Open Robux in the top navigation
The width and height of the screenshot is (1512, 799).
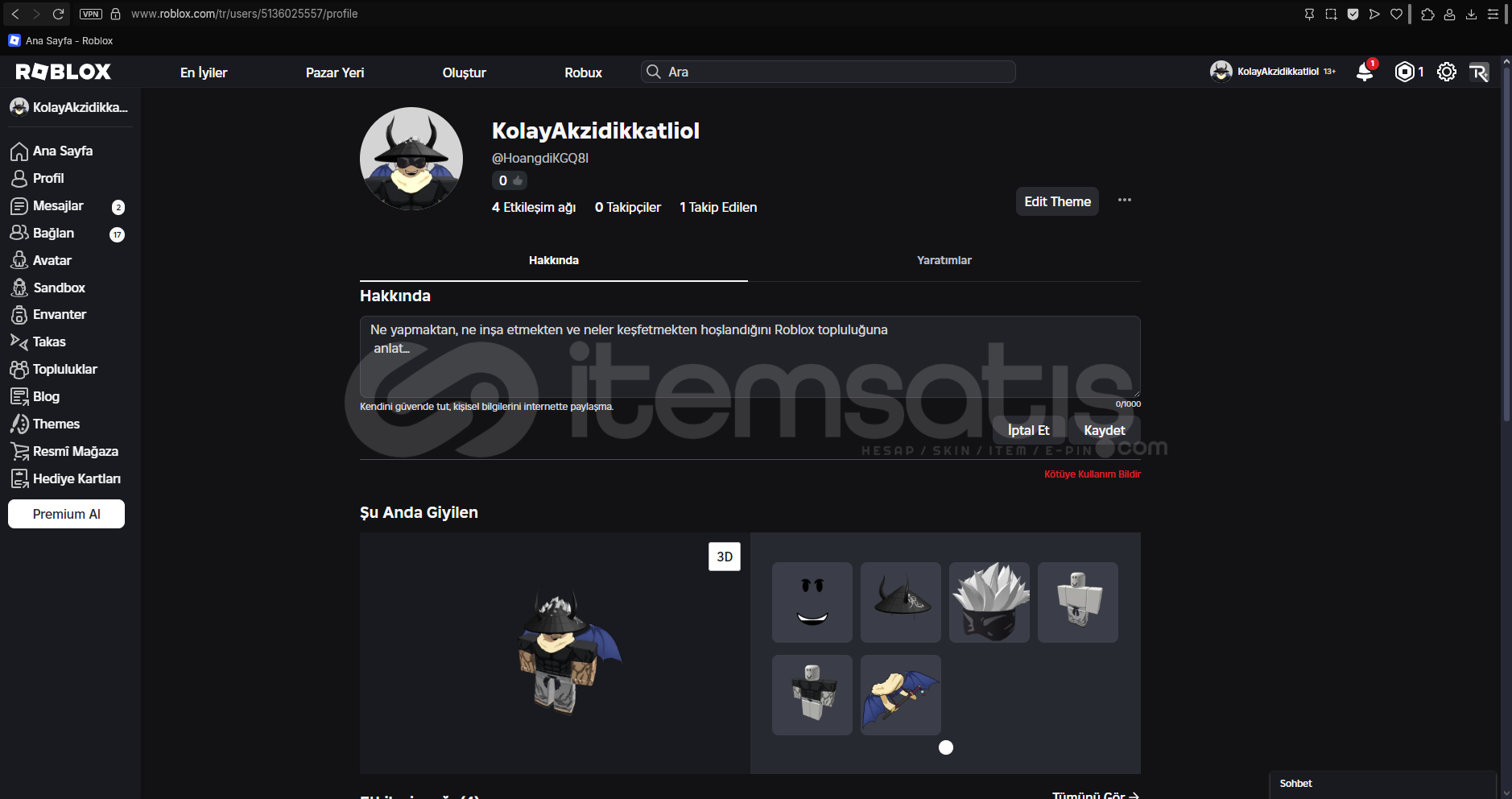[584, 72]
